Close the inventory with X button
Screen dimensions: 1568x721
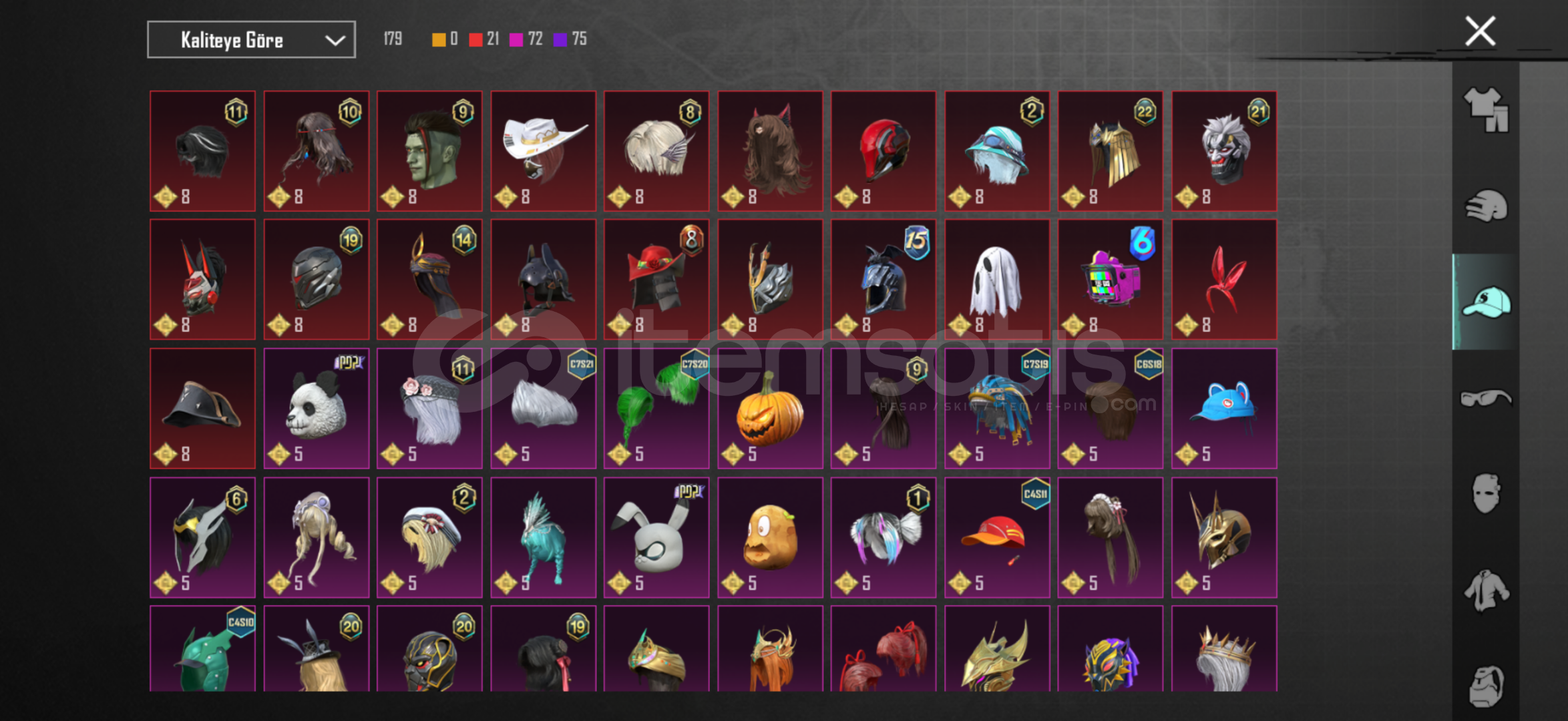(1480, 31)
